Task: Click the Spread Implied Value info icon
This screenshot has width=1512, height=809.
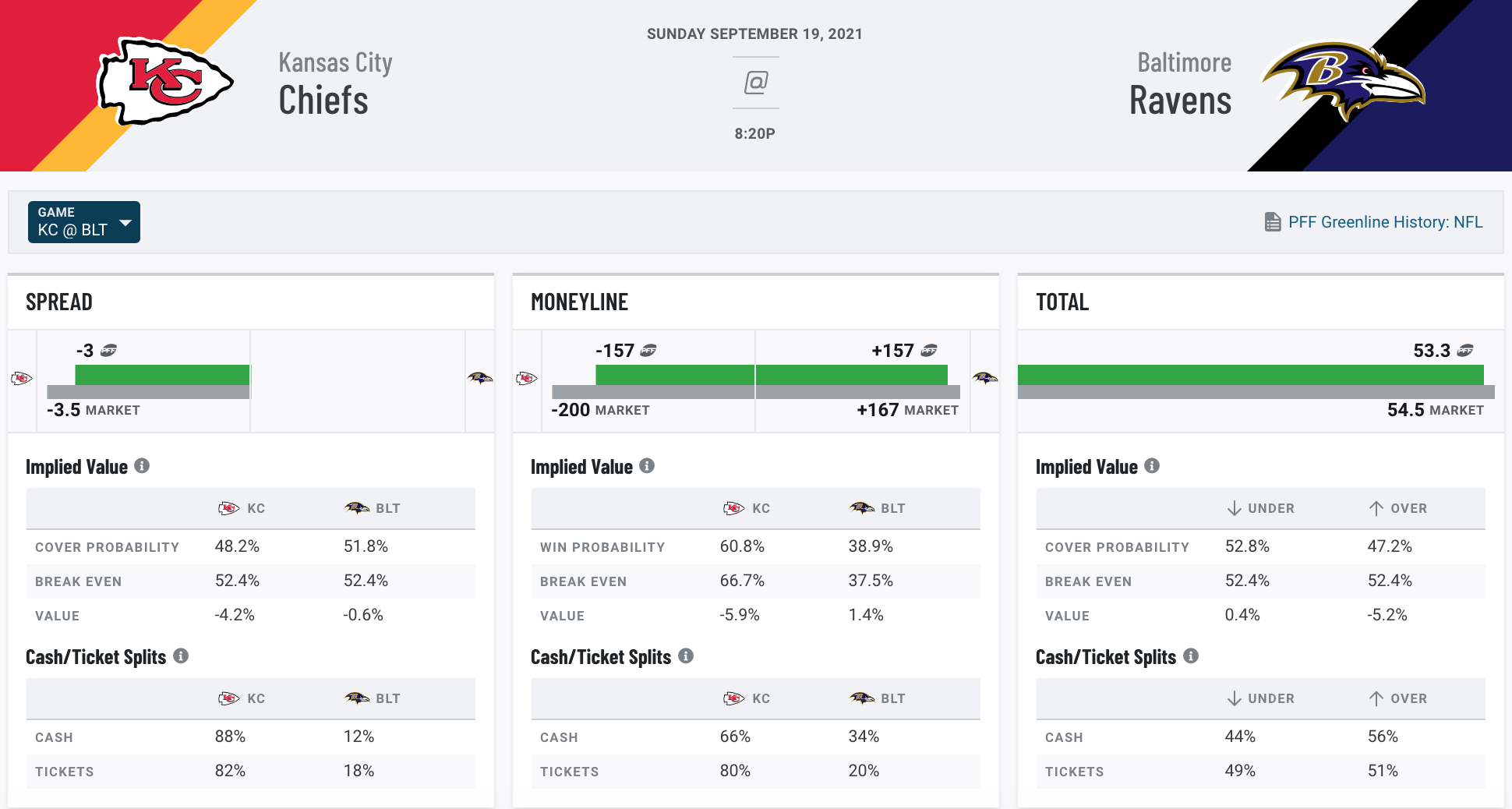Action: pyautogui.click(x=142, y=465)
